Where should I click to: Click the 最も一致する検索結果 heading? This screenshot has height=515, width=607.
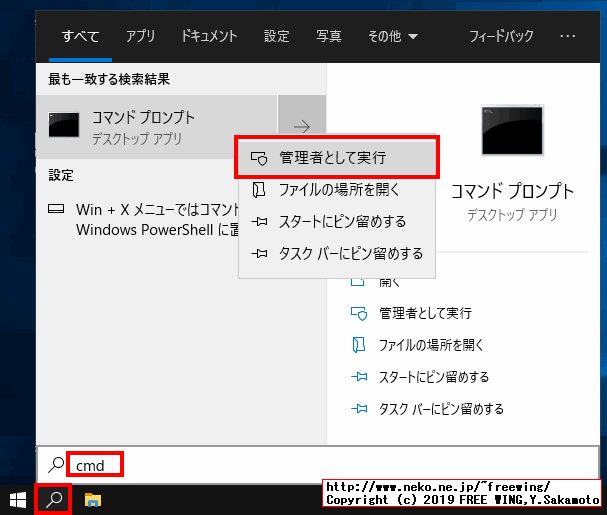[109, 79]
